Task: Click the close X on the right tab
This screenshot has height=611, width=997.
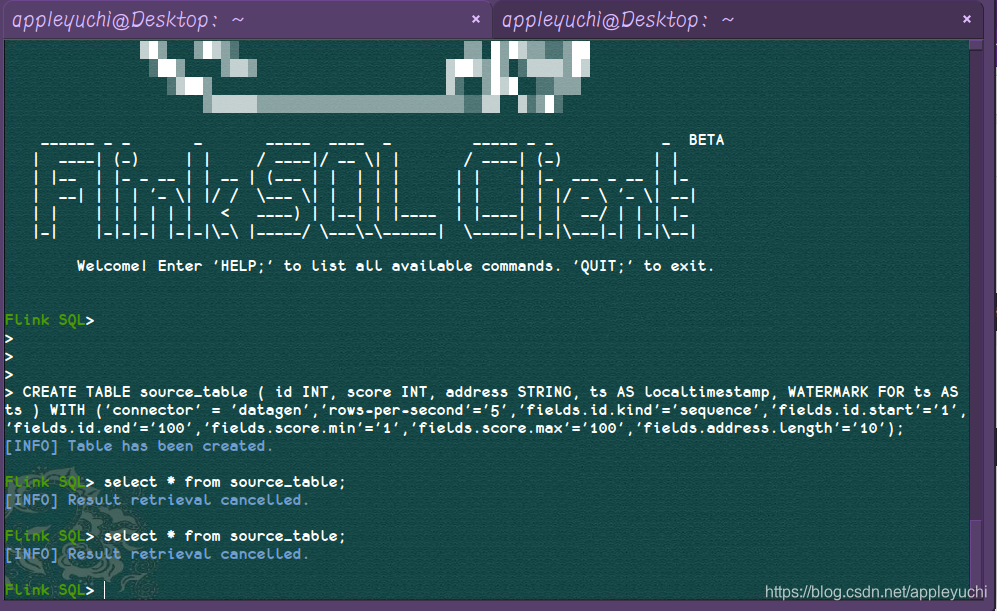Action: click(x=965, y=18)
